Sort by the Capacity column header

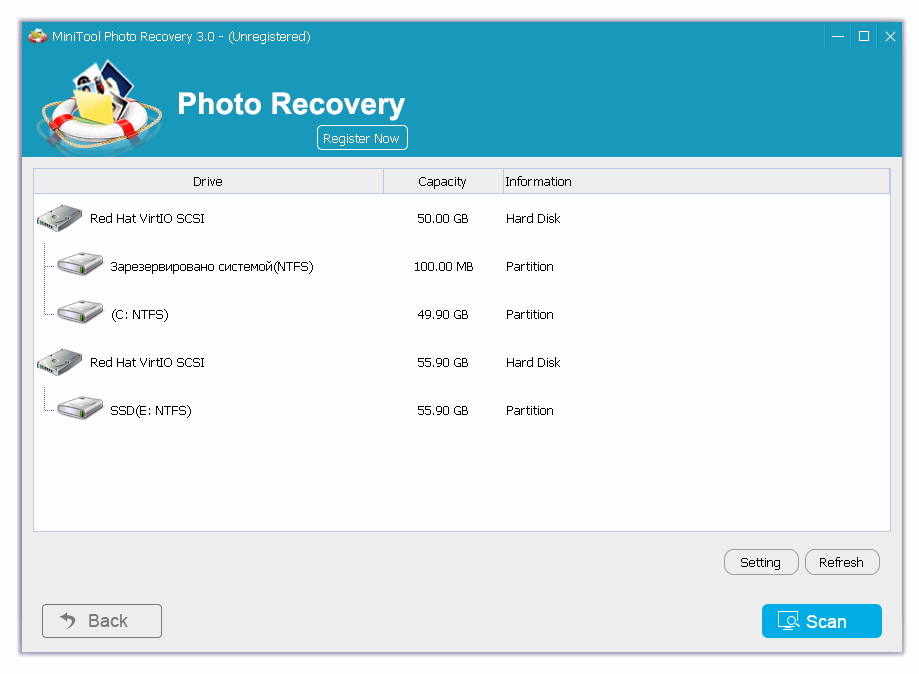pyautogui.click(x=443, y=182)
